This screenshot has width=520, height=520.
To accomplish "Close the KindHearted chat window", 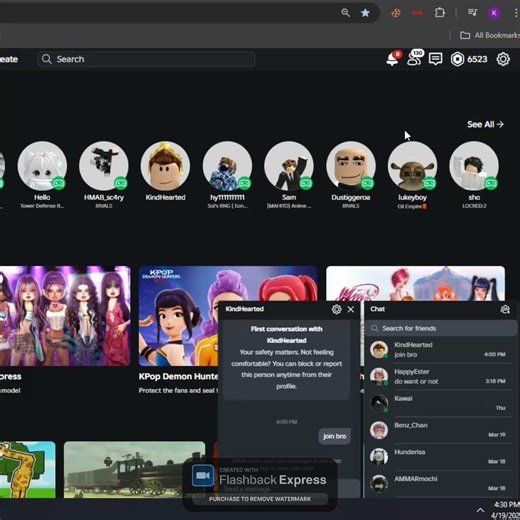I will click(x=351, y=309).
